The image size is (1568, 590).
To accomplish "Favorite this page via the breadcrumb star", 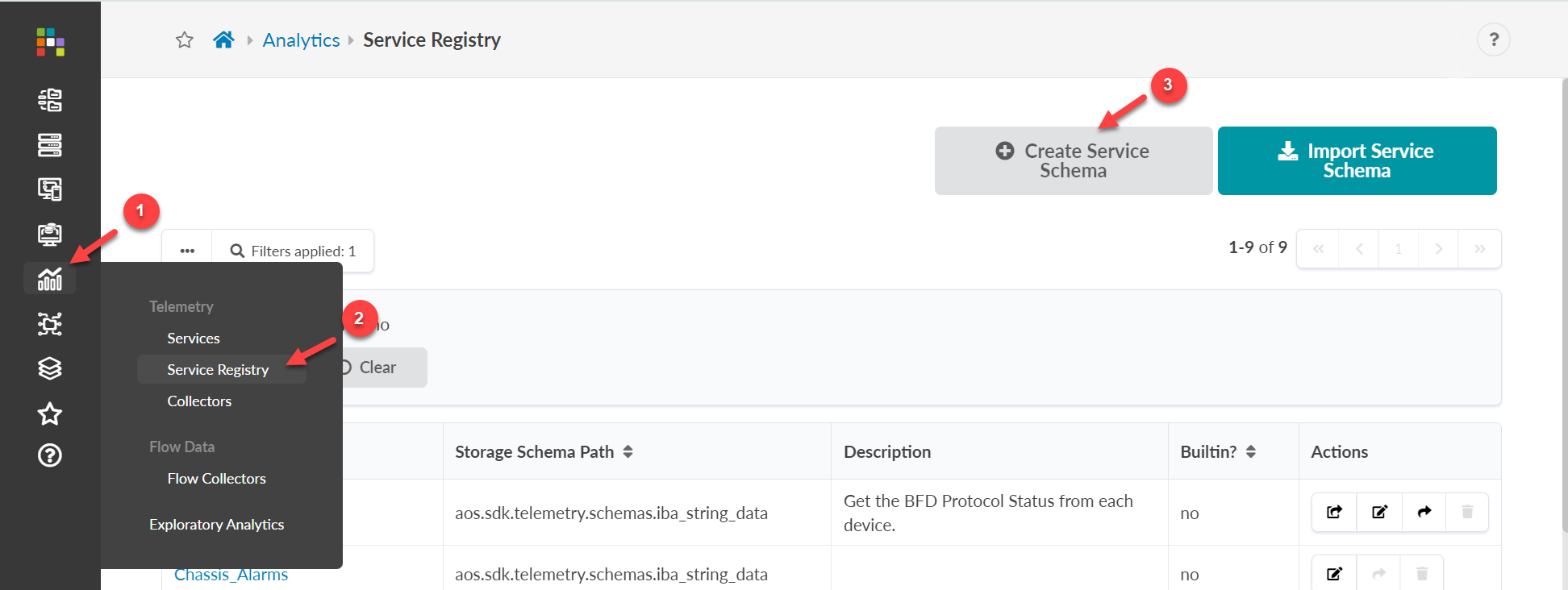I will 184,39.
